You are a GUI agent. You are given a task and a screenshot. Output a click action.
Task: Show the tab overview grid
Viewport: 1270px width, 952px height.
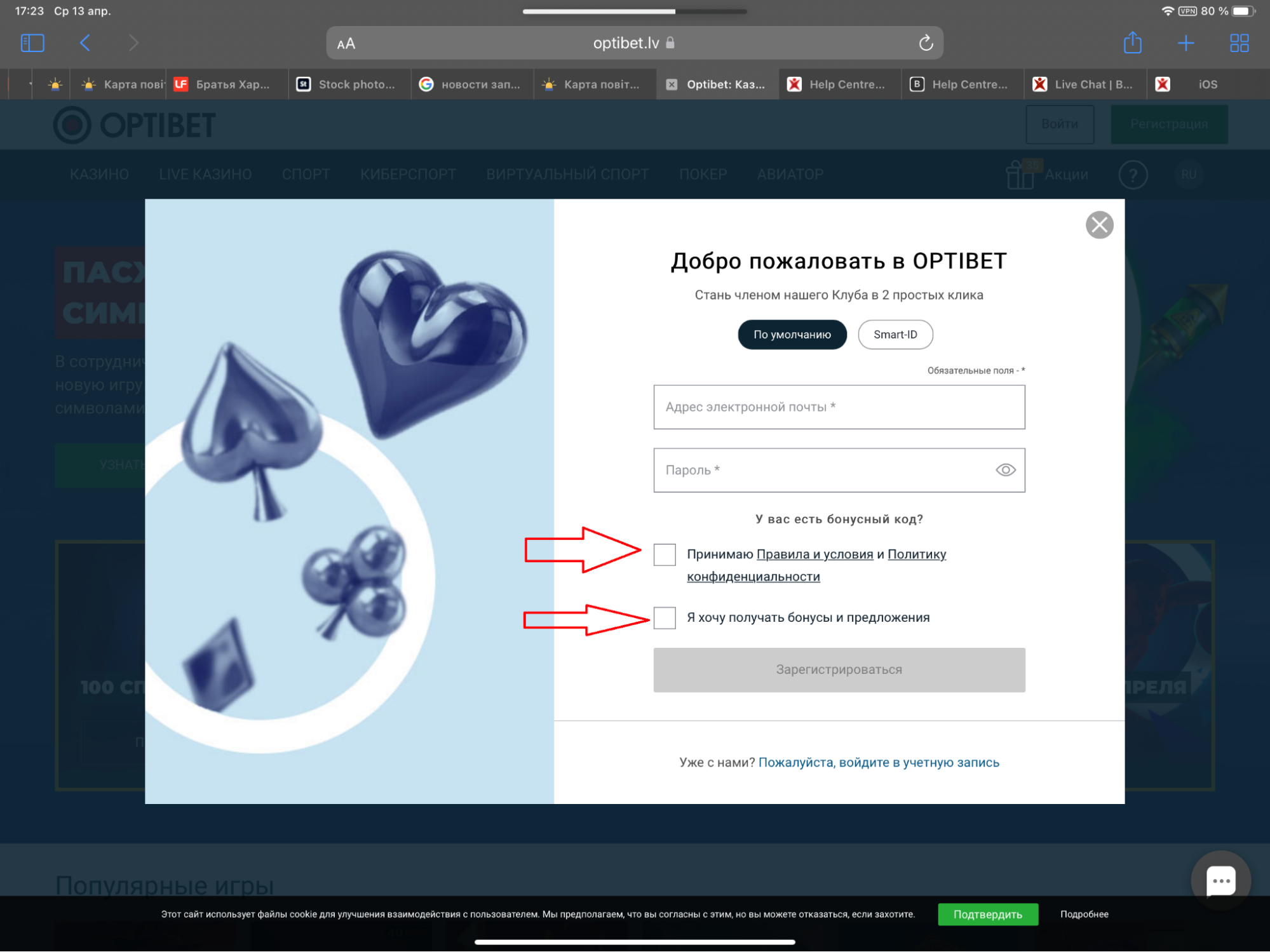coord(1239,43)
